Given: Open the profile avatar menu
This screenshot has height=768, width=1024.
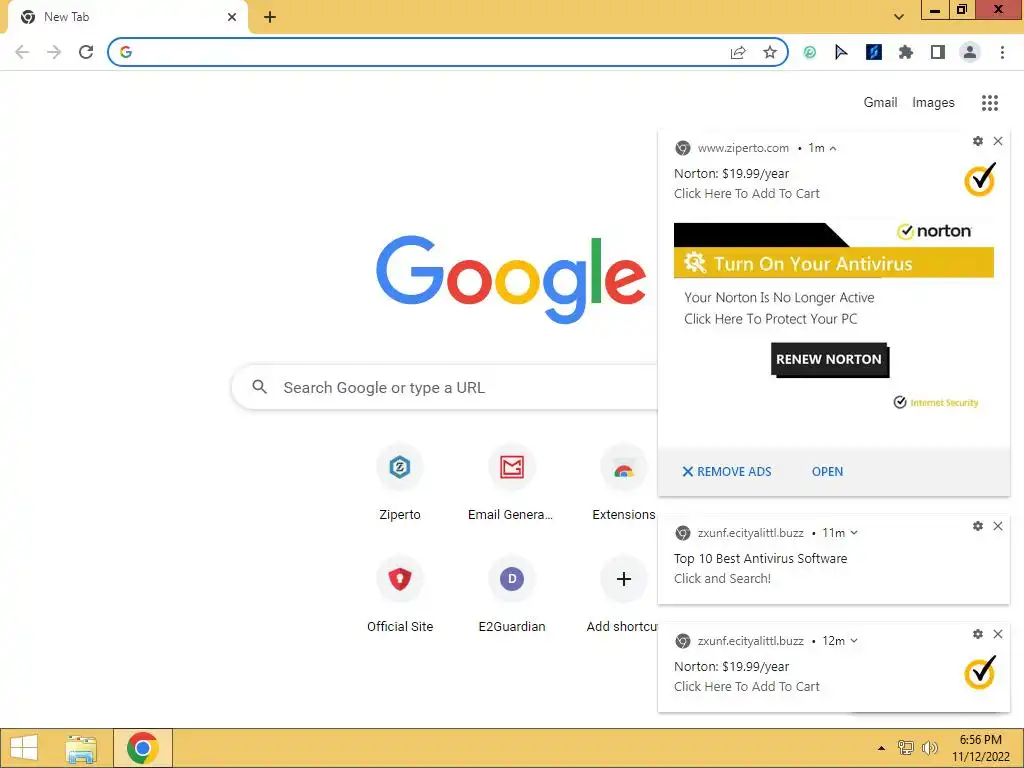Looking at the screenshot, I should tap(970, 52).
